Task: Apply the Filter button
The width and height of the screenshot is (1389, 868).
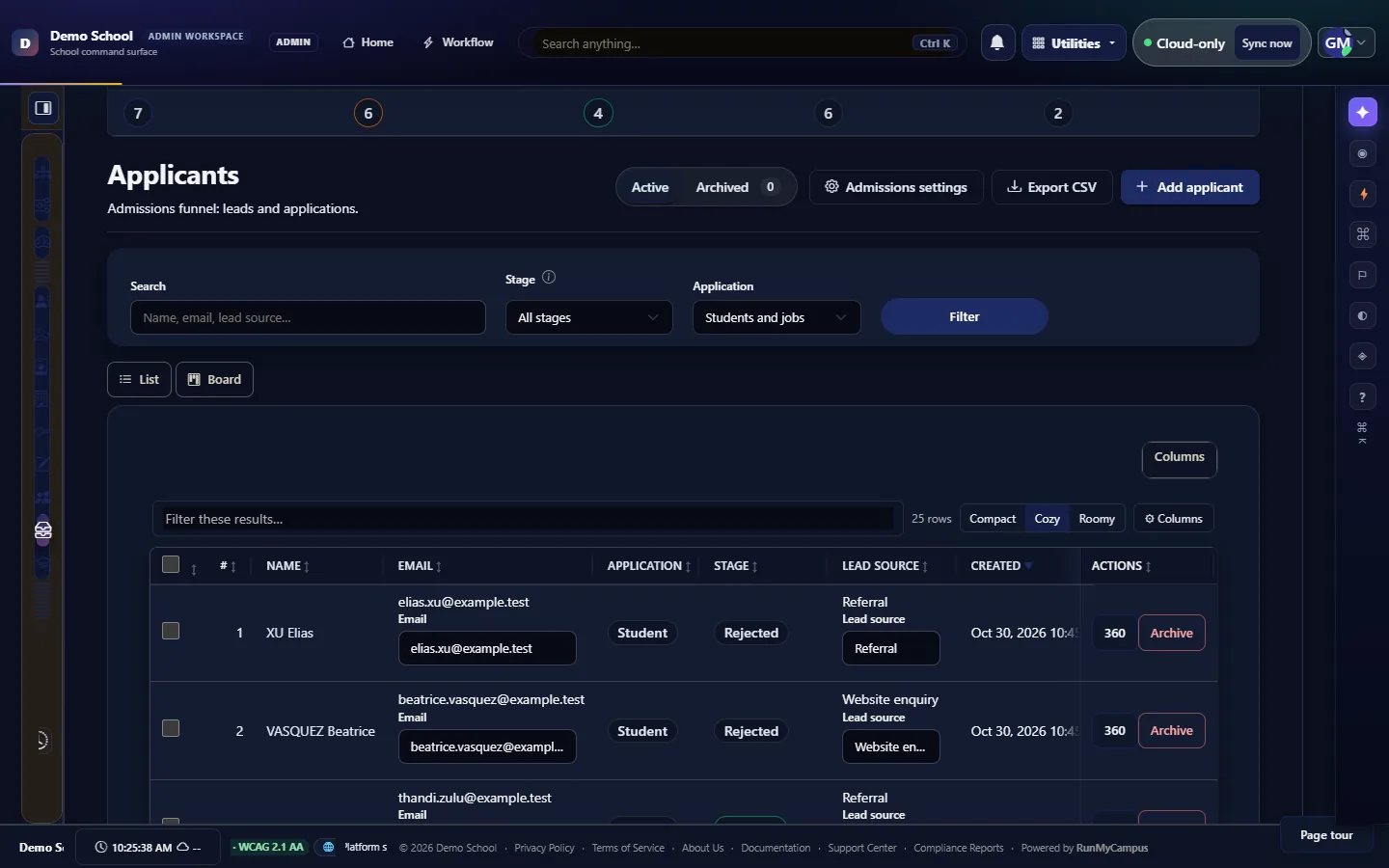Action: [x=965, y=316]
